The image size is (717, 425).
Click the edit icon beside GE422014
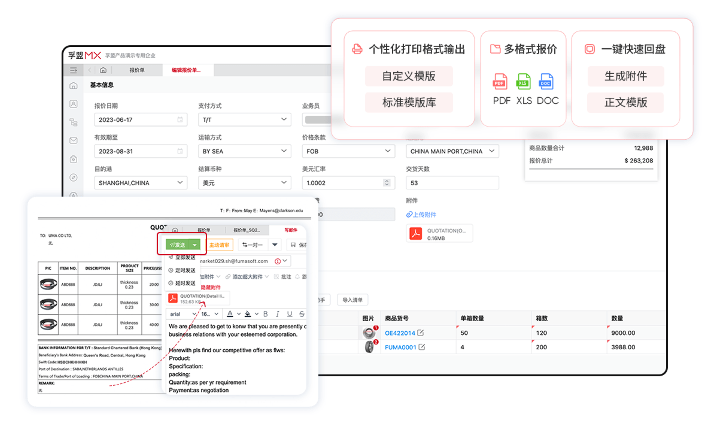coord(421,332)
